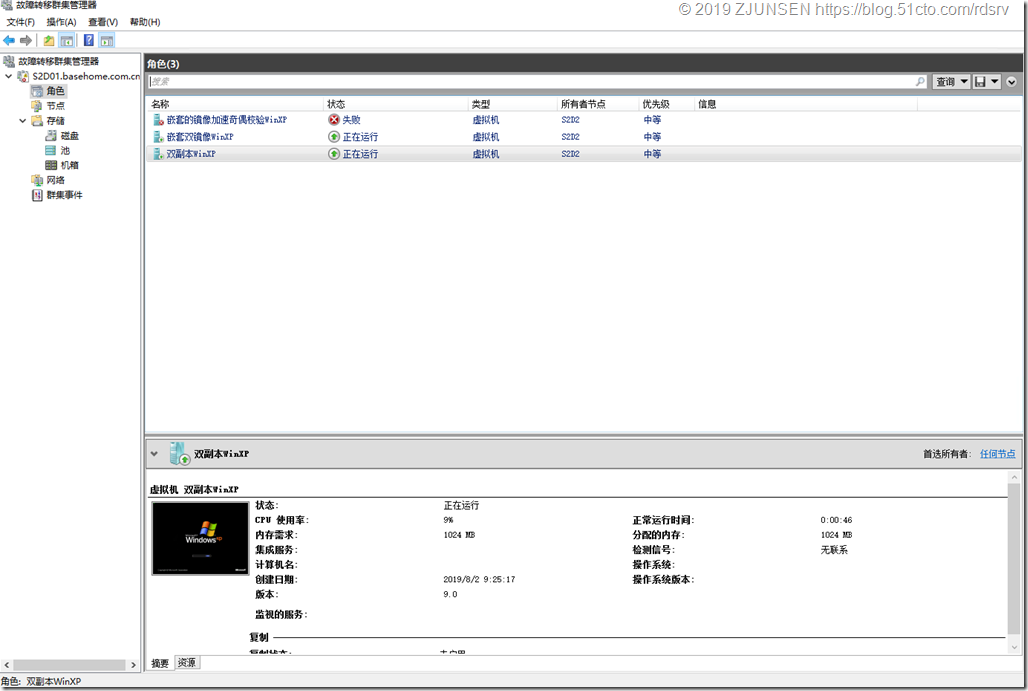Go back with the blue arrow

point(9,41)
